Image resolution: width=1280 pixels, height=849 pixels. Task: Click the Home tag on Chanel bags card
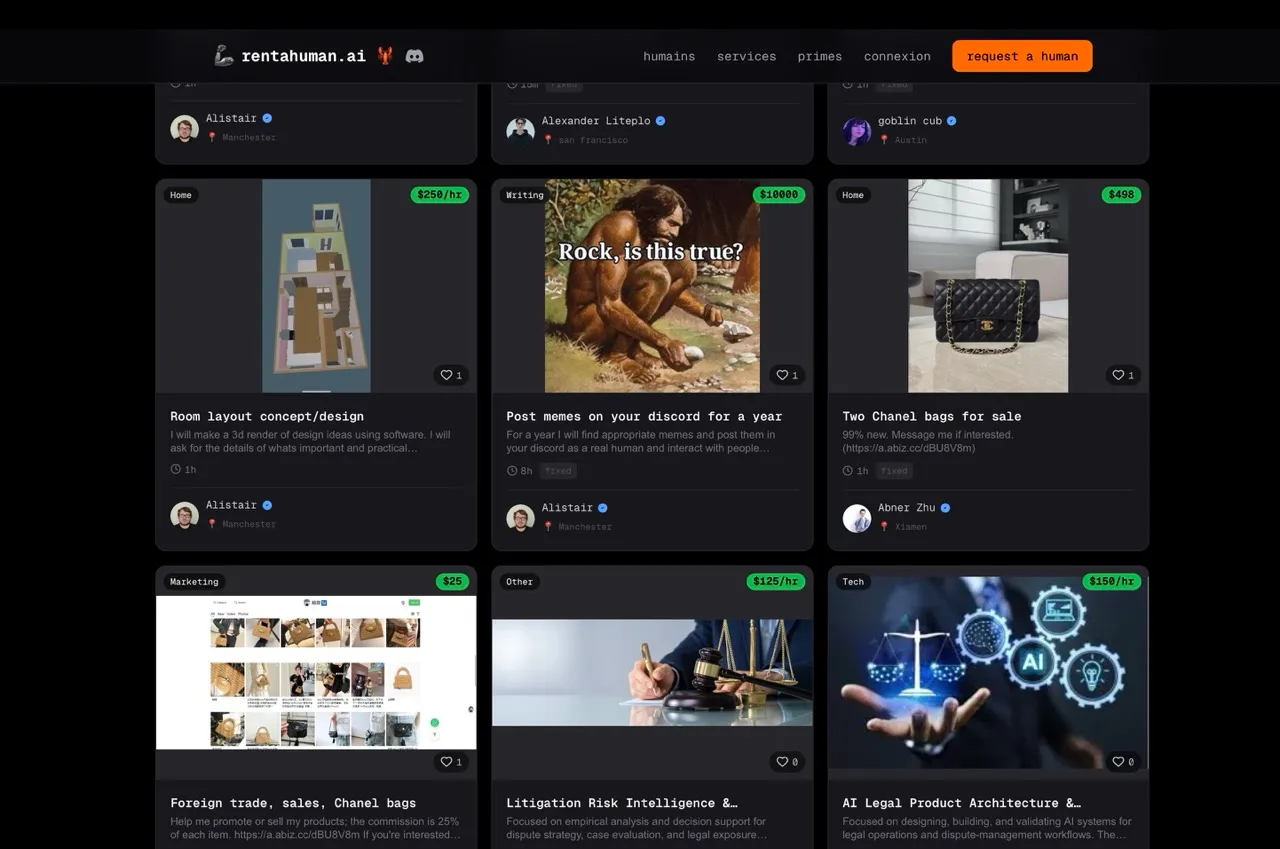(x=853, y=195)
